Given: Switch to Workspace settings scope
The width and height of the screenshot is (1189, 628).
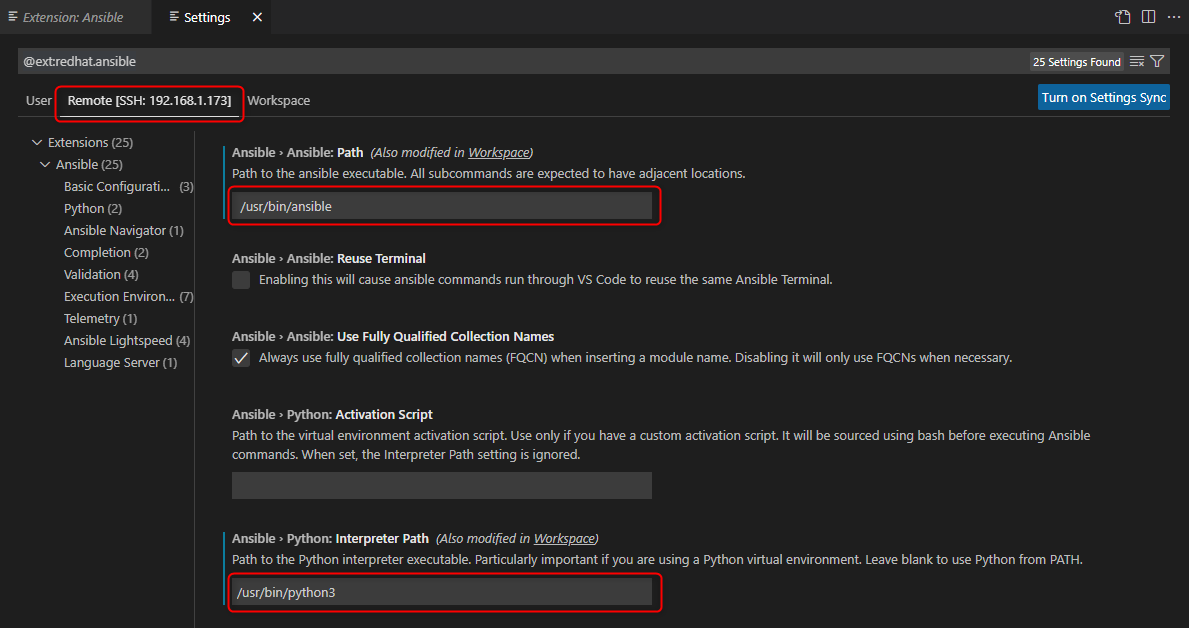Looking at the screenshot, I should 278,100.
